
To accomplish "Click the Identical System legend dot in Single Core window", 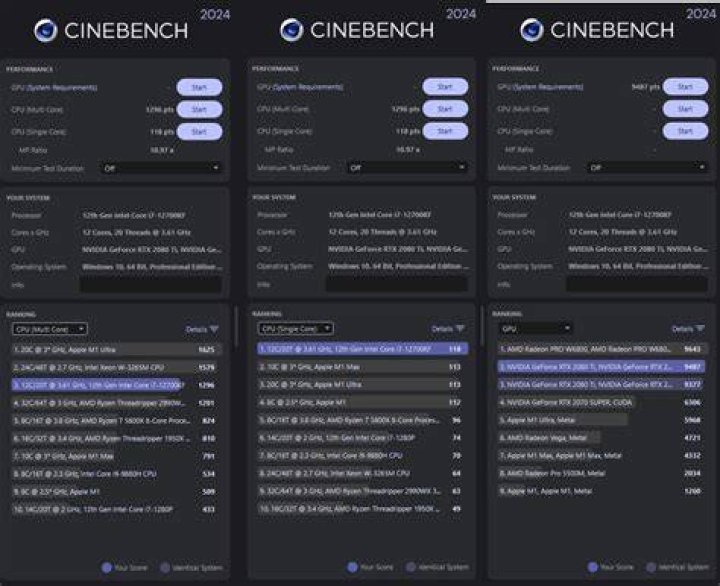I will pos(411,567).
